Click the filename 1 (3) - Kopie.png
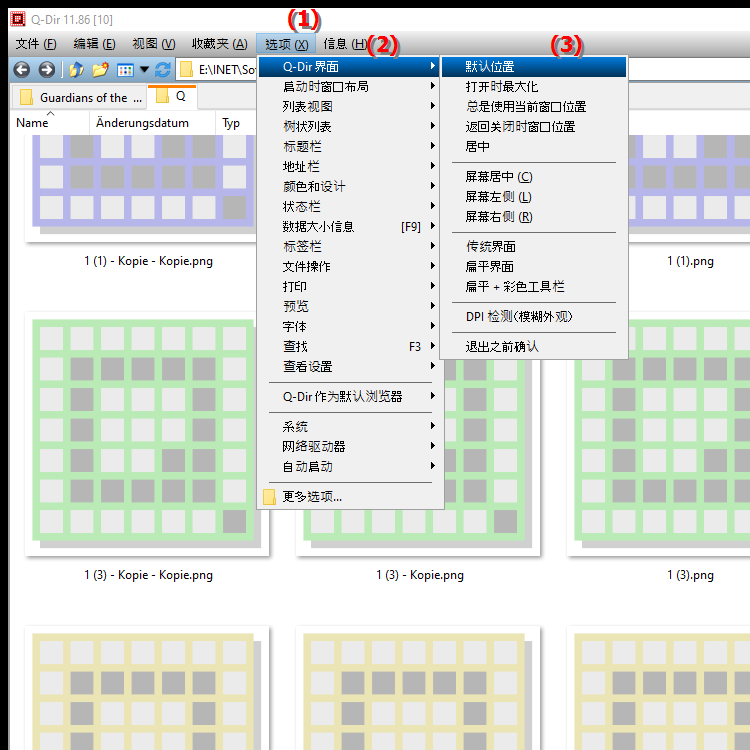750x750 pixels. click(420, 575)
